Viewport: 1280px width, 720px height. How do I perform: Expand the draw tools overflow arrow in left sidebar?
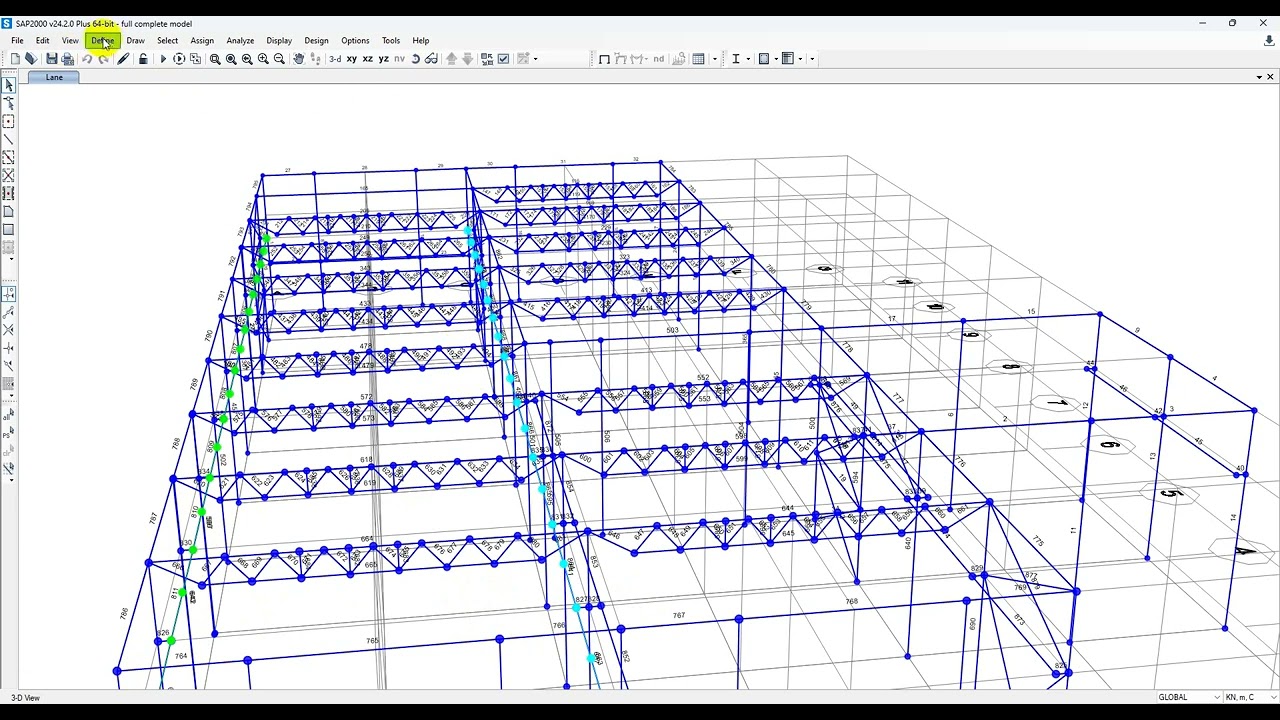[11, 259]
